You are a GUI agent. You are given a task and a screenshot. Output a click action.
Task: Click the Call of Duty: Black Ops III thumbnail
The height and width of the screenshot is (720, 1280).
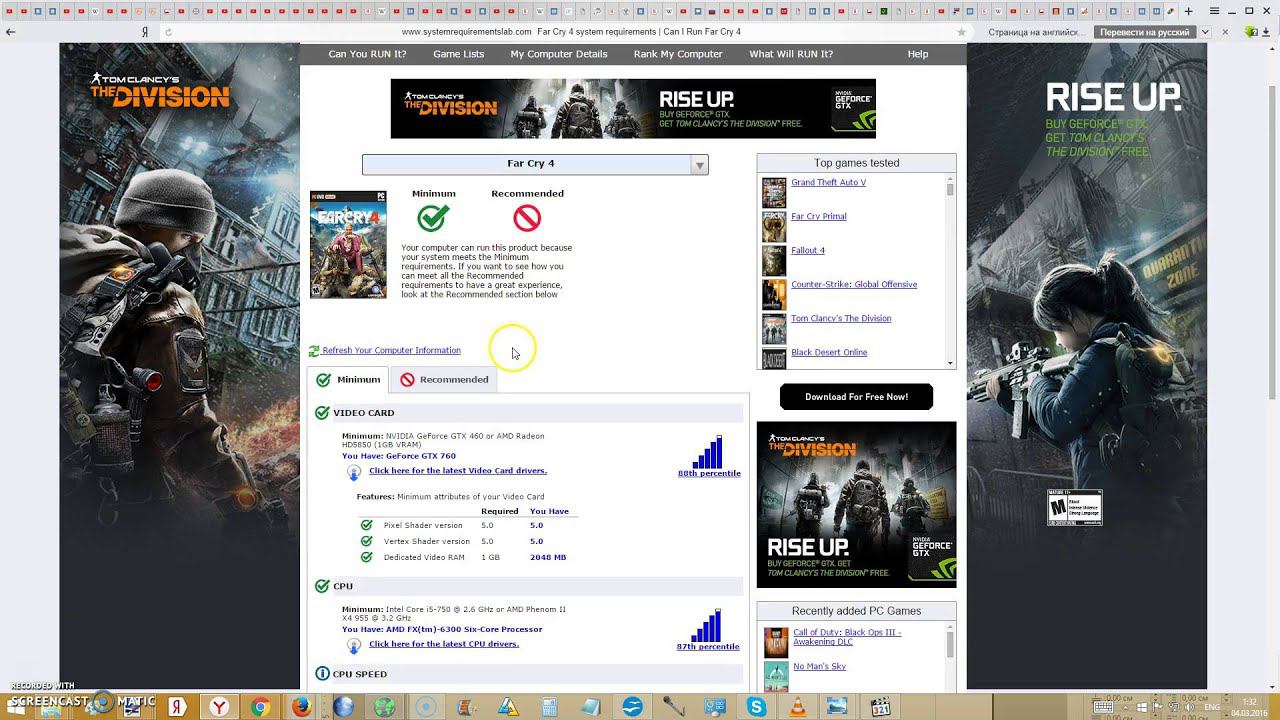pyautogui.click(x=776, y=642)
